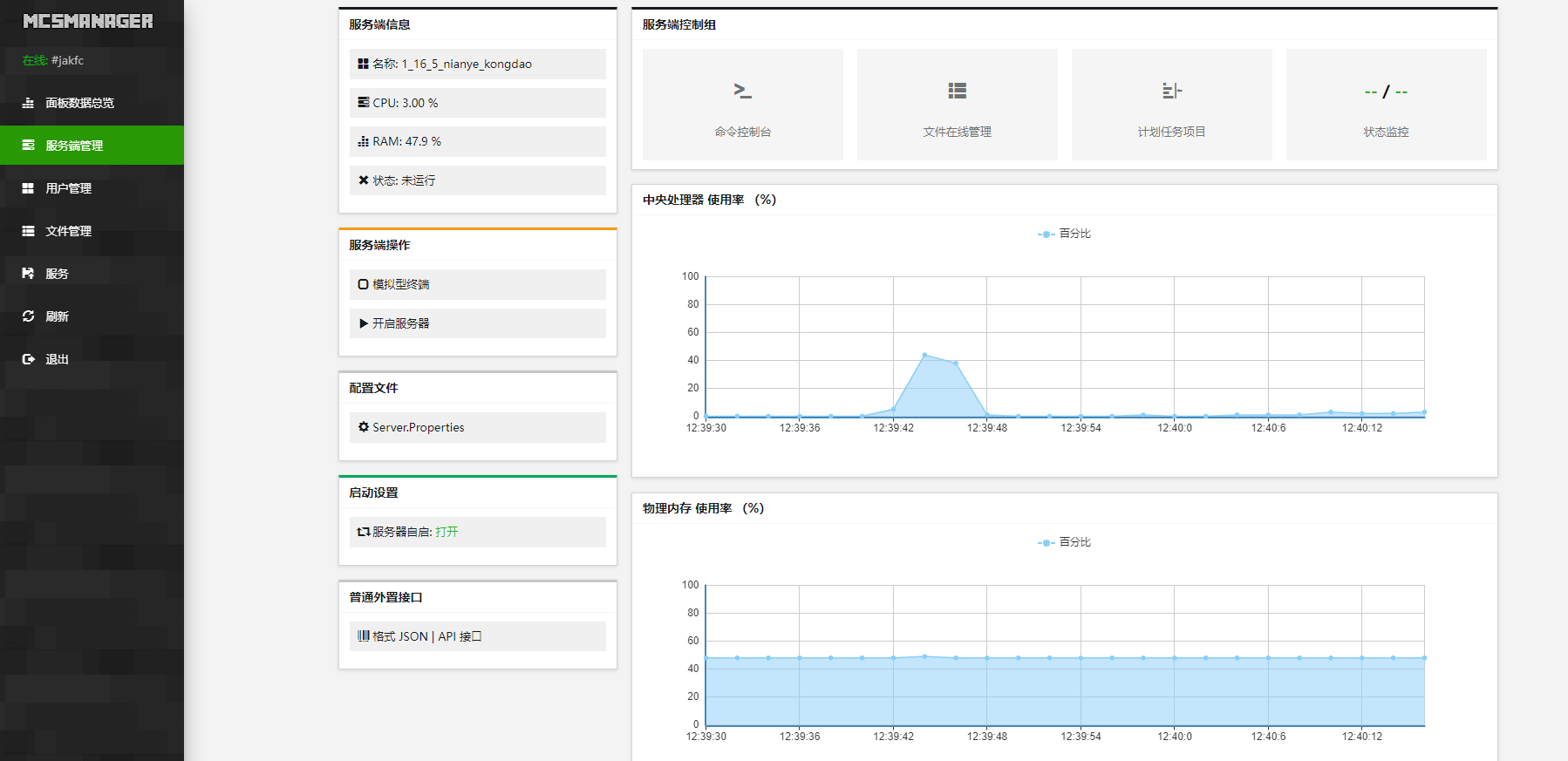Open the 状态监控 card
The height and width of the screenshot is (761, 1568).
pos(1387,105)
